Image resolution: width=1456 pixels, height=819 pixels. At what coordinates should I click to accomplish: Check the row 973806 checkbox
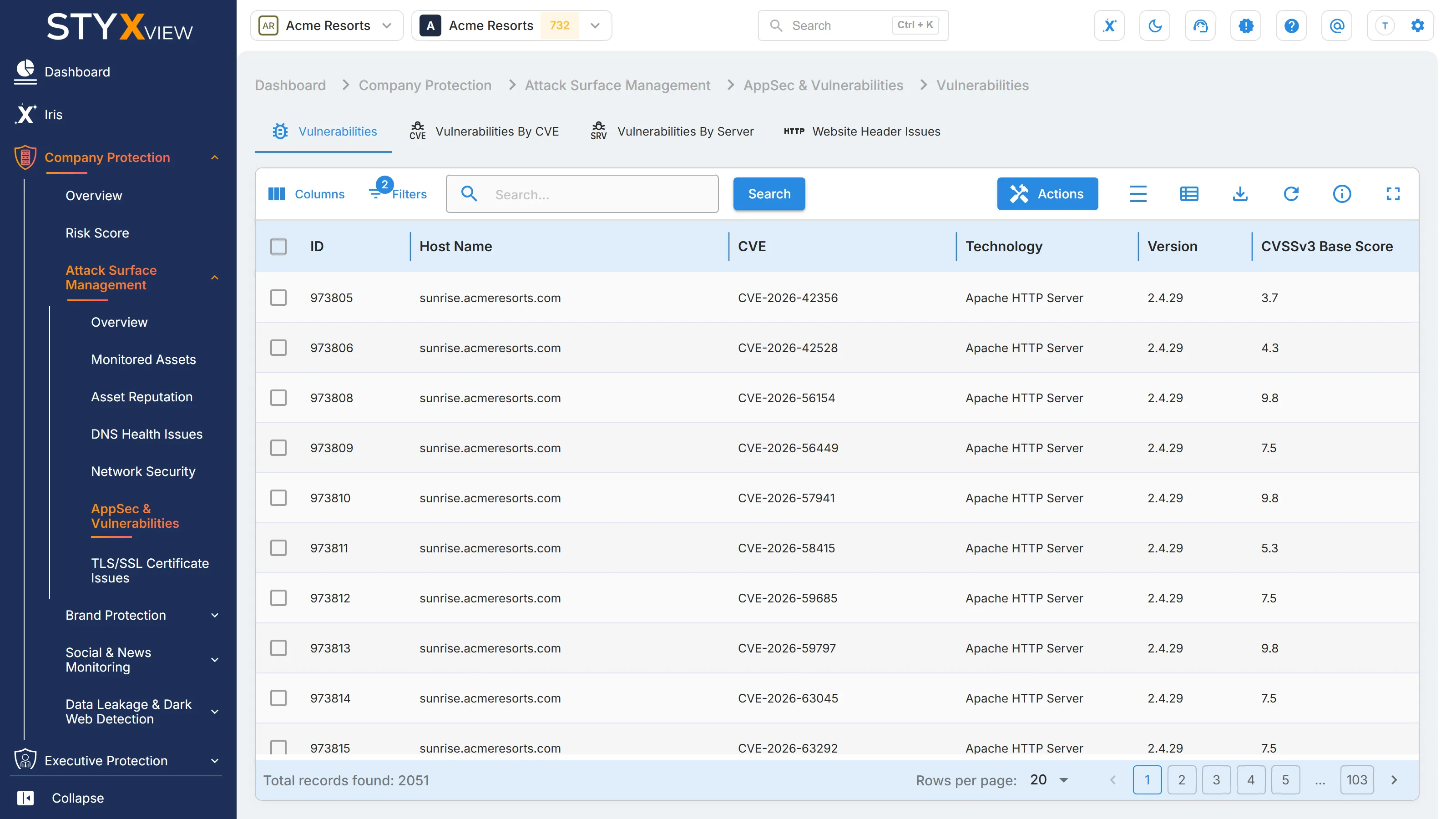pos(278,348)
